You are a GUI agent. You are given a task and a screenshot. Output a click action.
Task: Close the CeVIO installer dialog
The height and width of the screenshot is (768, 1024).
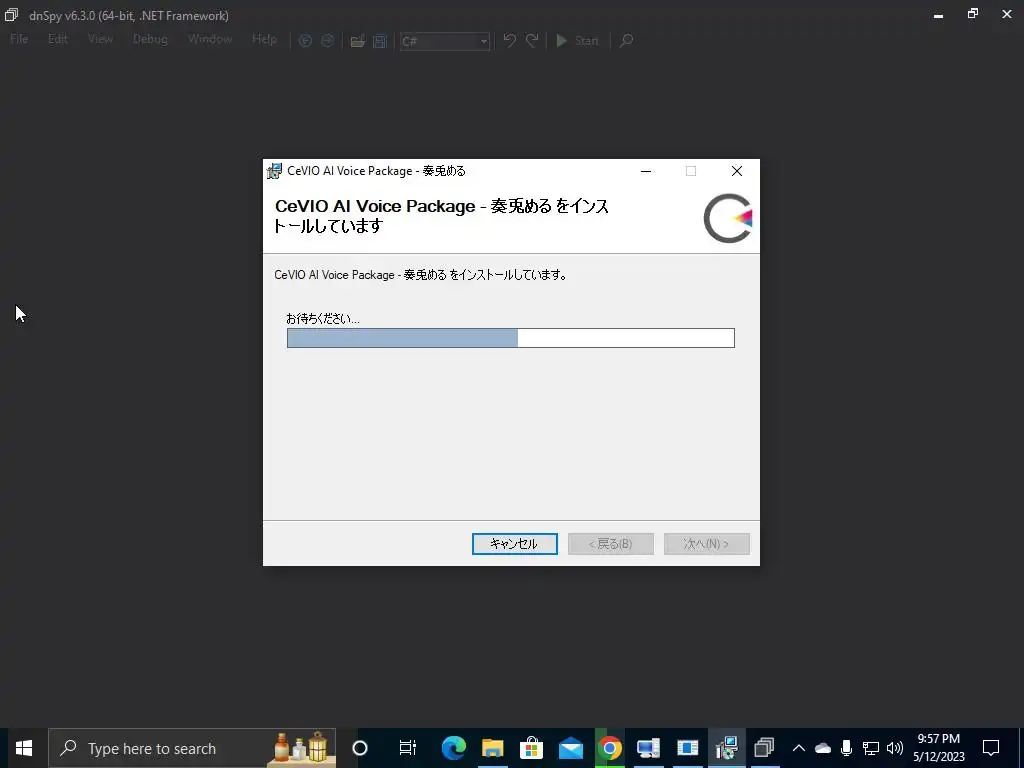click(x=737, y=171)
